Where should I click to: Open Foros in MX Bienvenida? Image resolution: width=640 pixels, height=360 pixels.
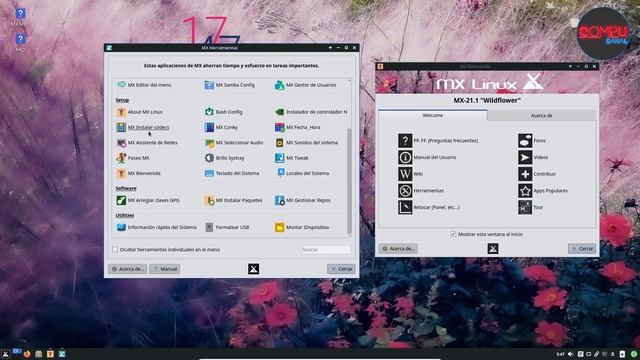[x=532, y=141]
